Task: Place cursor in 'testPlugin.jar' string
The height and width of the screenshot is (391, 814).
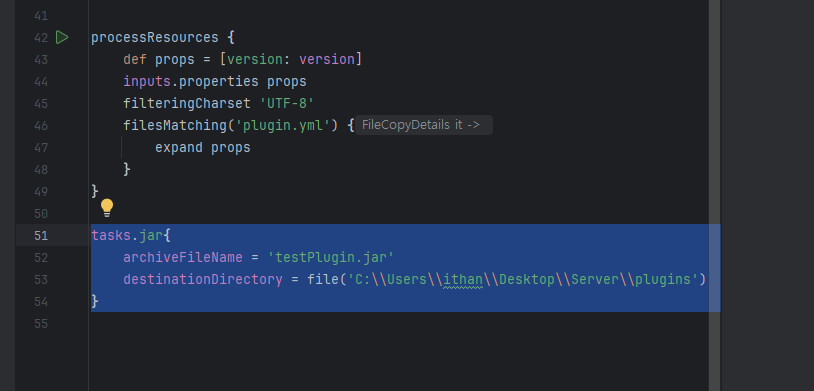Action: tap(331, 258)
